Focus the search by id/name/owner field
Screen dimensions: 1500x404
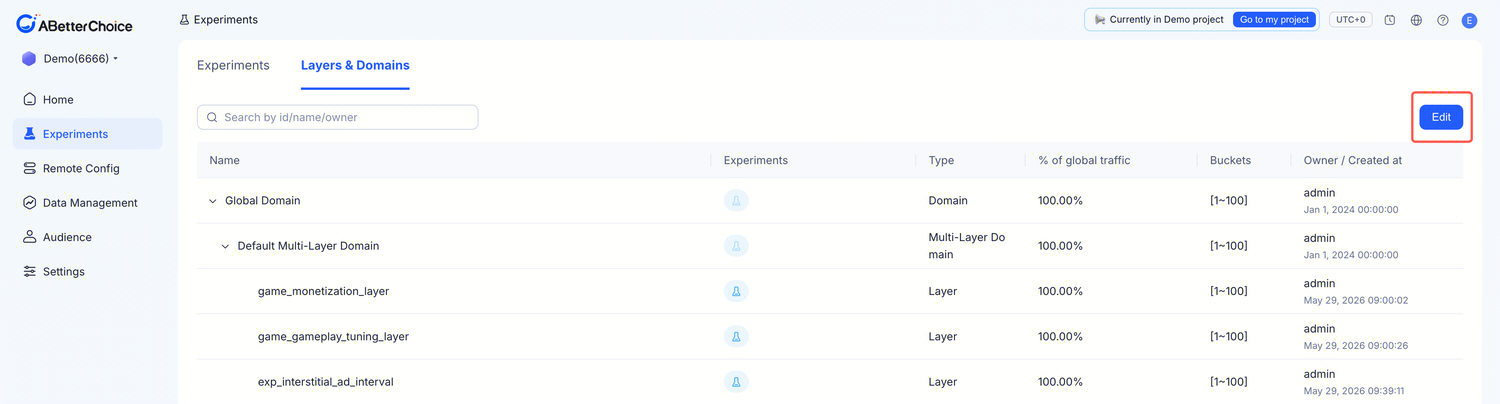337,117
